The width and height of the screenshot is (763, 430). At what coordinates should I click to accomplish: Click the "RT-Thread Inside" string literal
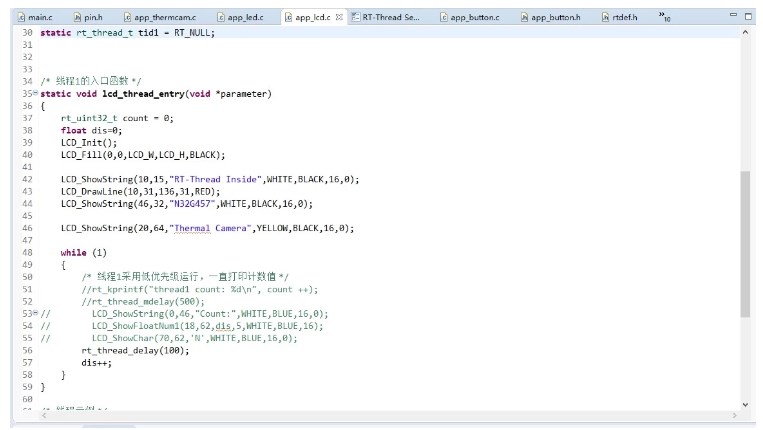[216, 179]
